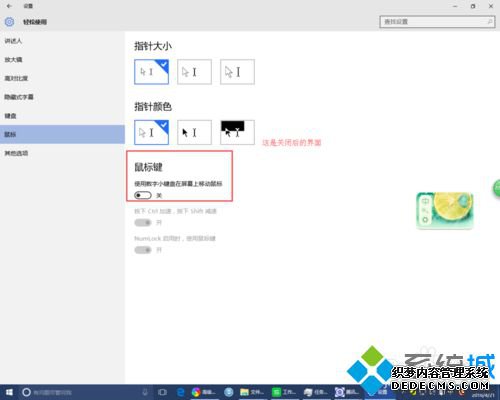Image resolution: width=500 pixels, height=400 pixels.
Task: Click the settings search field
Action: tap(437, 22)
